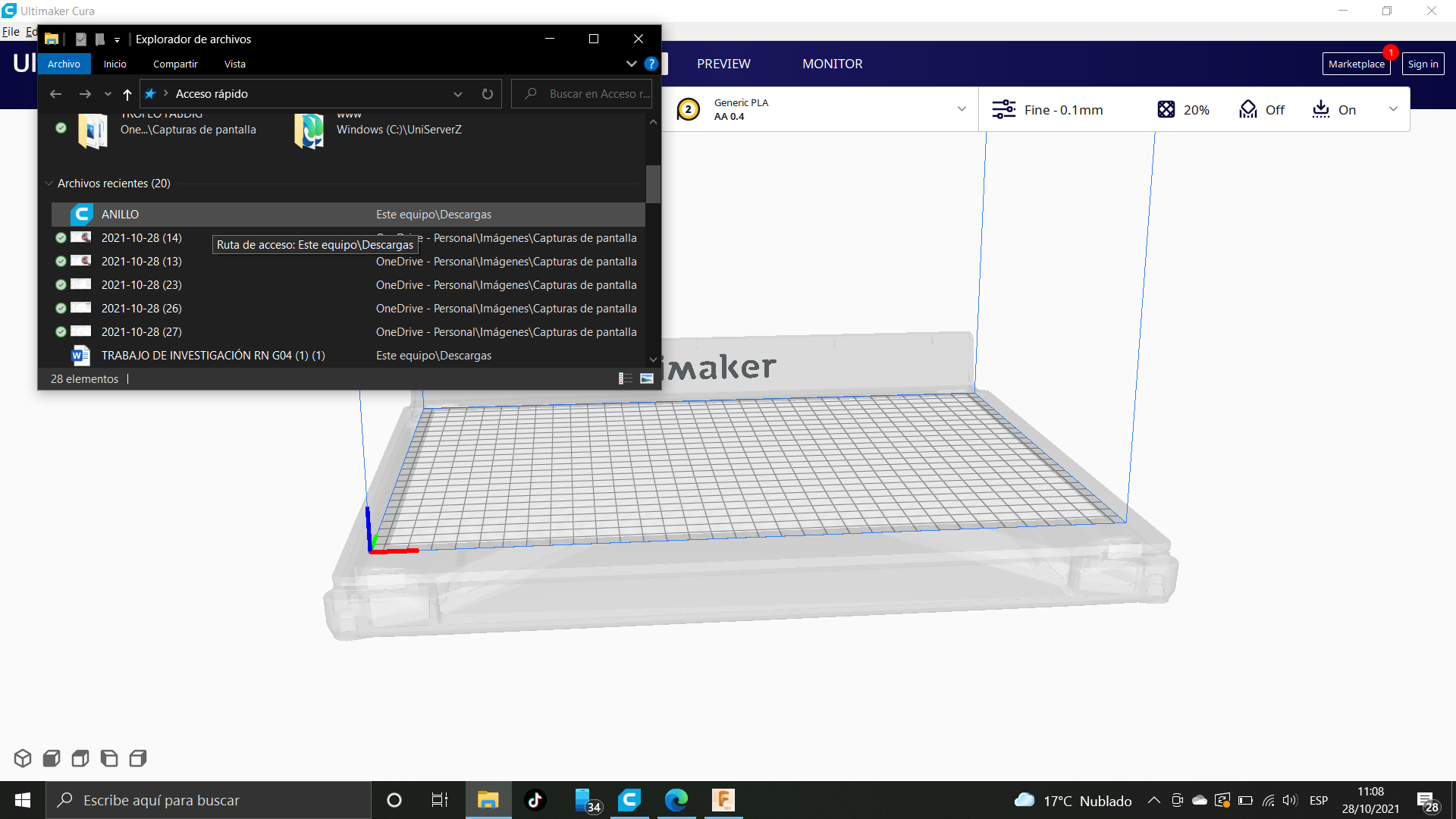Click the Sign in button
This screenshot has width=1456, height=819.
1423,64
